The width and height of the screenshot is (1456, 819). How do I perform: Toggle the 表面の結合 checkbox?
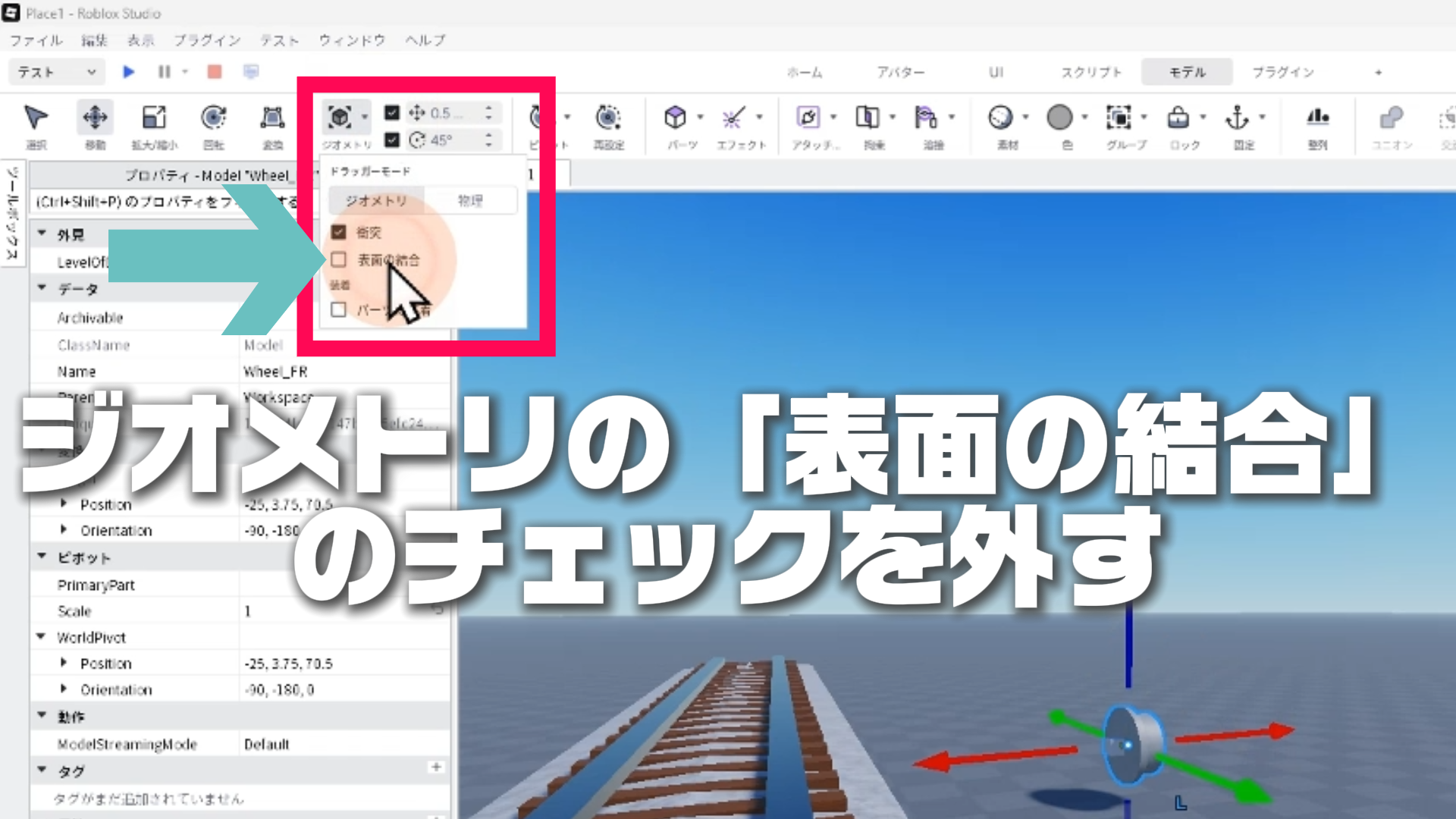click(x=339, y=260)
